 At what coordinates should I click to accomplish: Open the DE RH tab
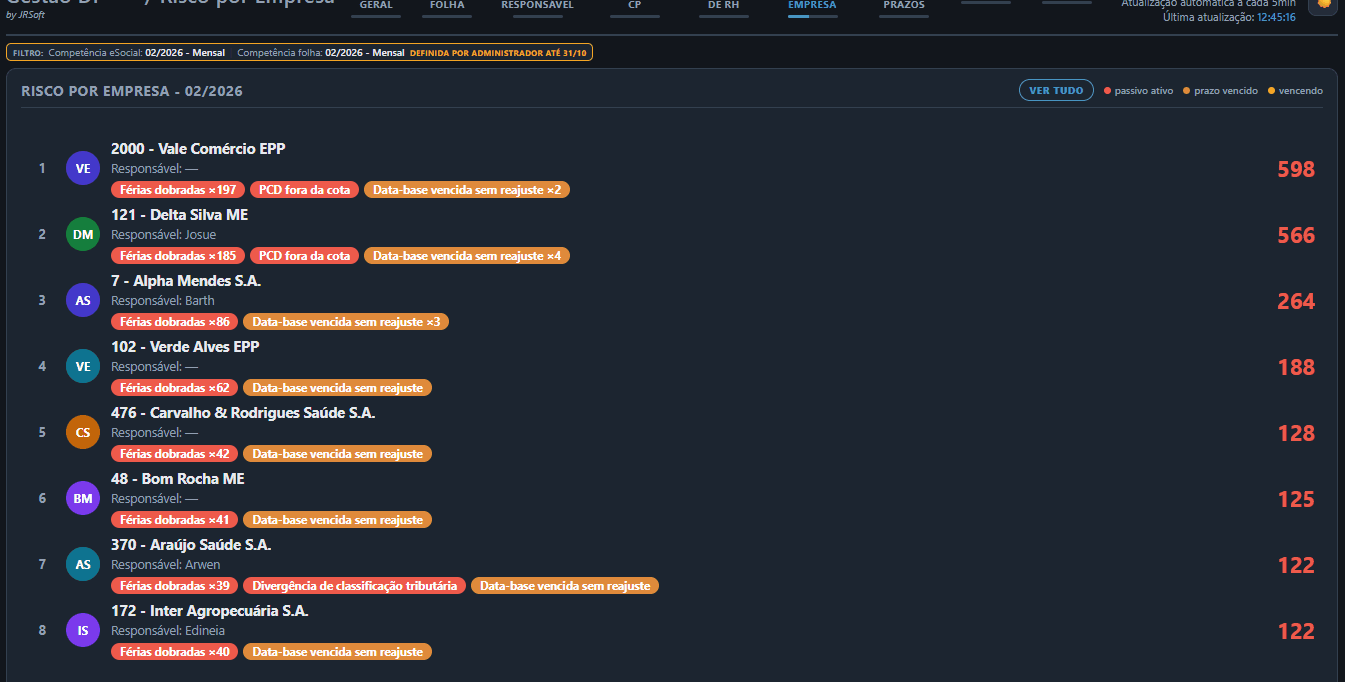click(723, 6)
